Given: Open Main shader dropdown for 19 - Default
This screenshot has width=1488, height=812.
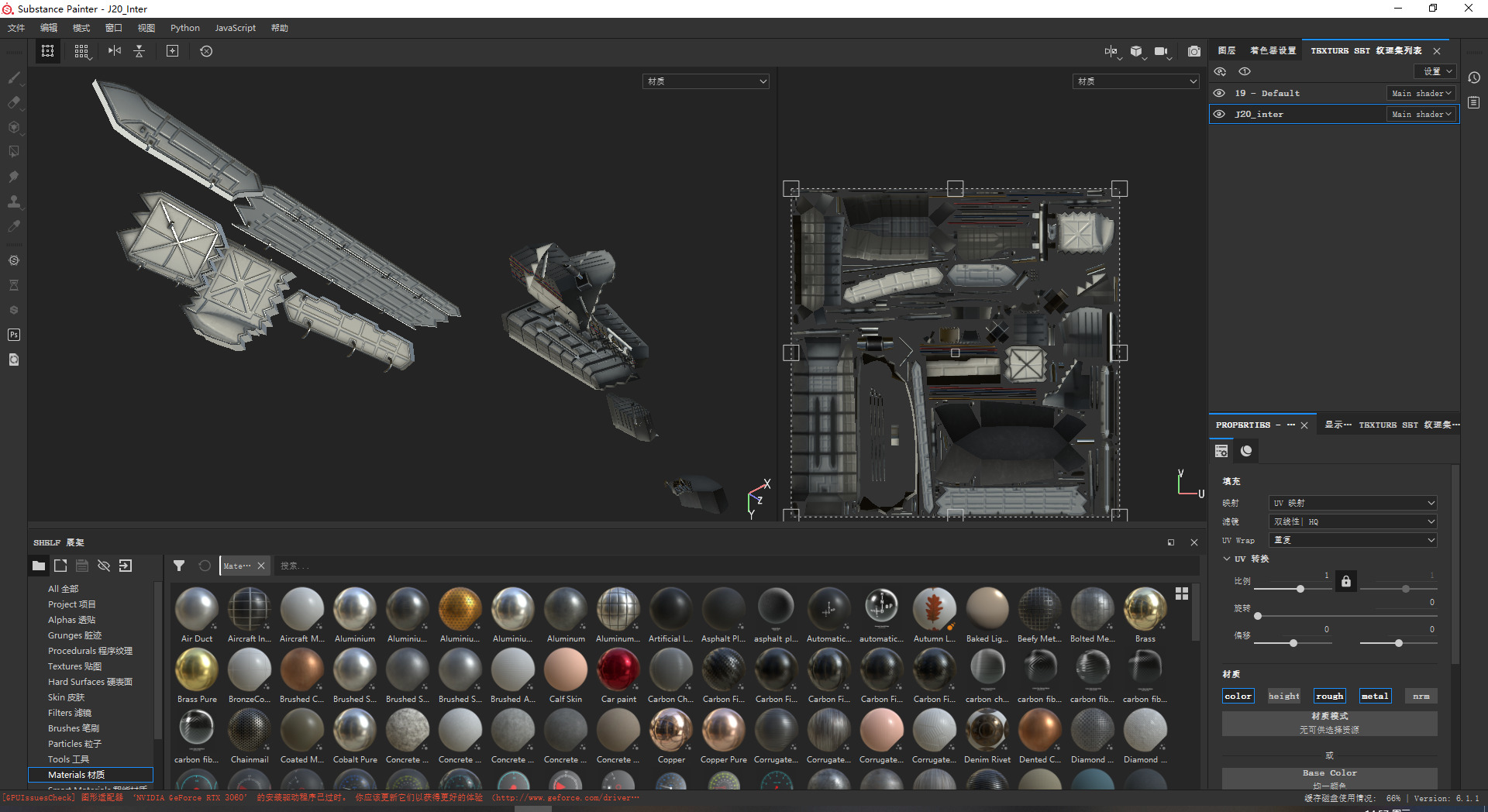Looking at the screenshot, I should [x=1421, y=93].
